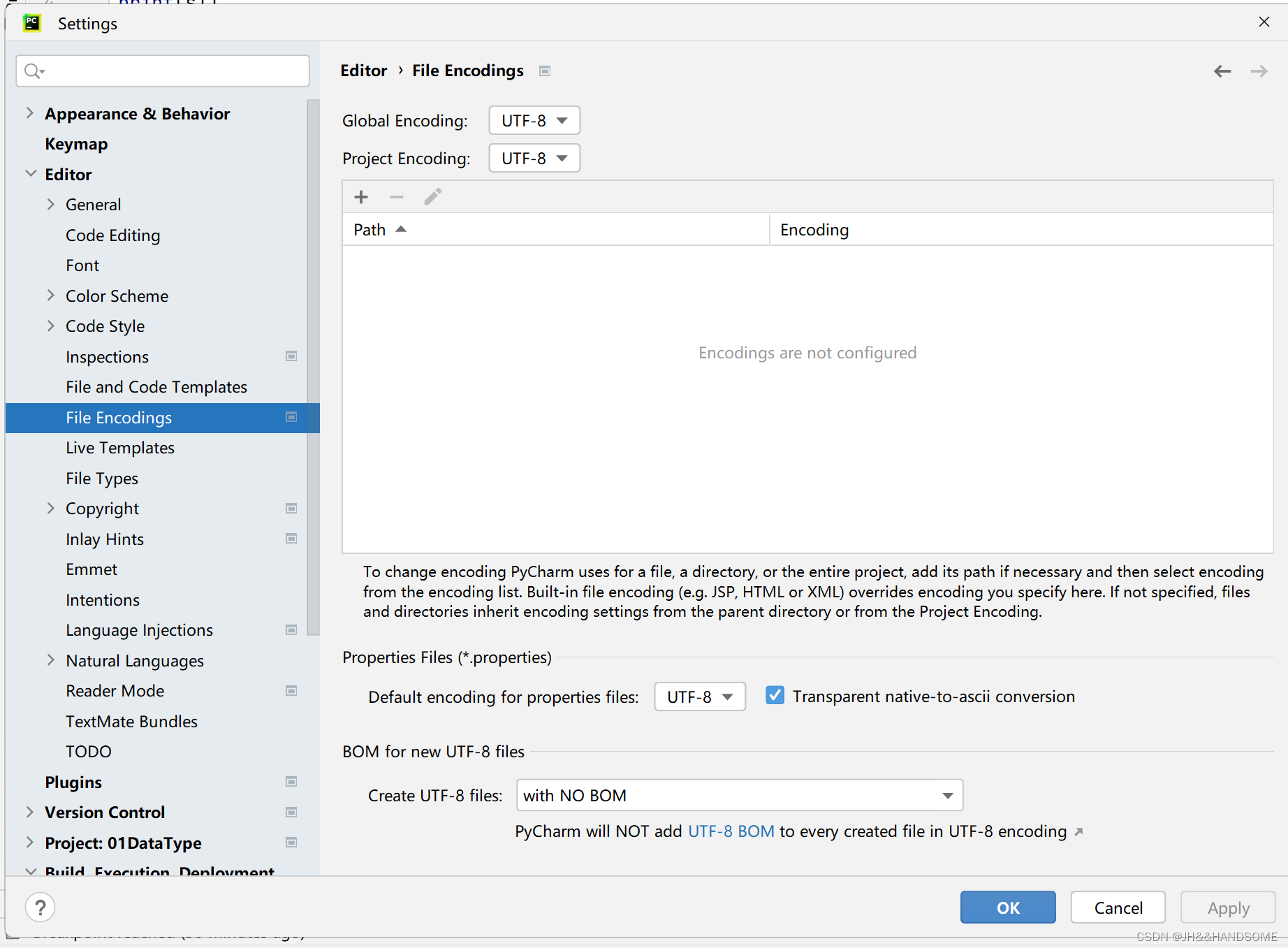Click external link arrow after UTF-8 encoding text
Screen dimensions: 1288x948
1078,832
